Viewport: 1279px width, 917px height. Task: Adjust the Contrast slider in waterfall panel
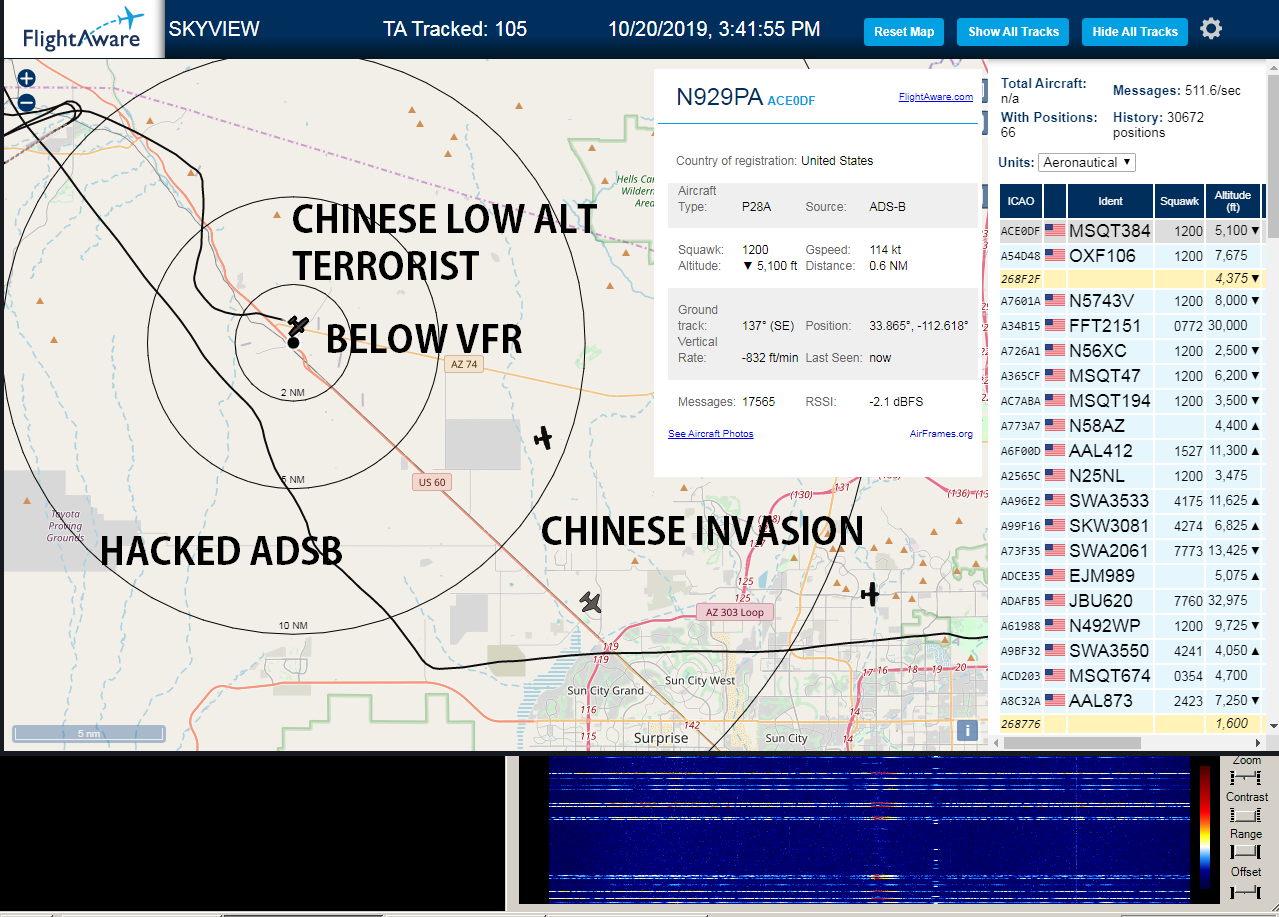1246,815
